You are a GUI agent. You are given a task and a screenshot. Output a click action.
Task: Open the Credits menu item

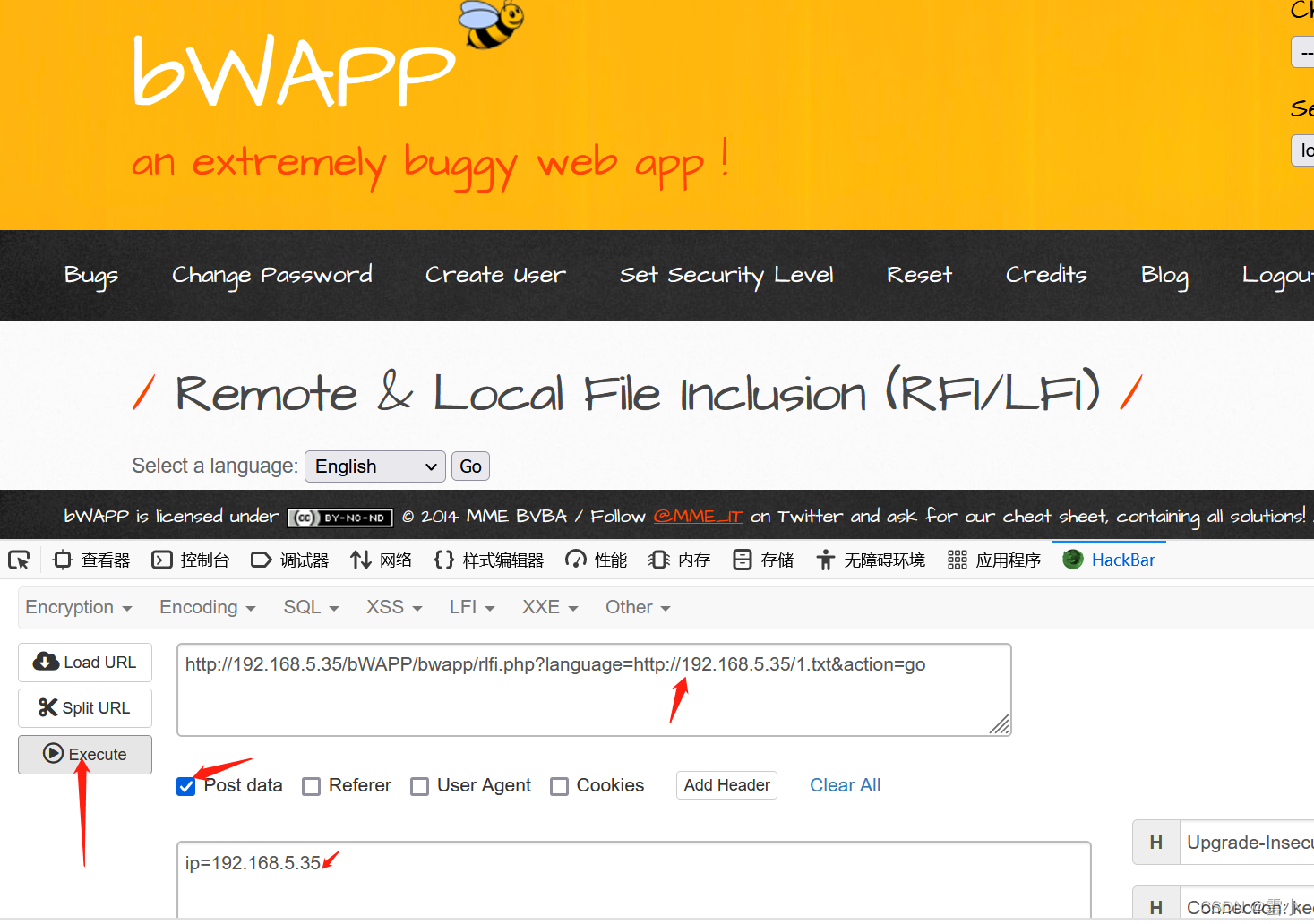click(x=1046, y=276)
